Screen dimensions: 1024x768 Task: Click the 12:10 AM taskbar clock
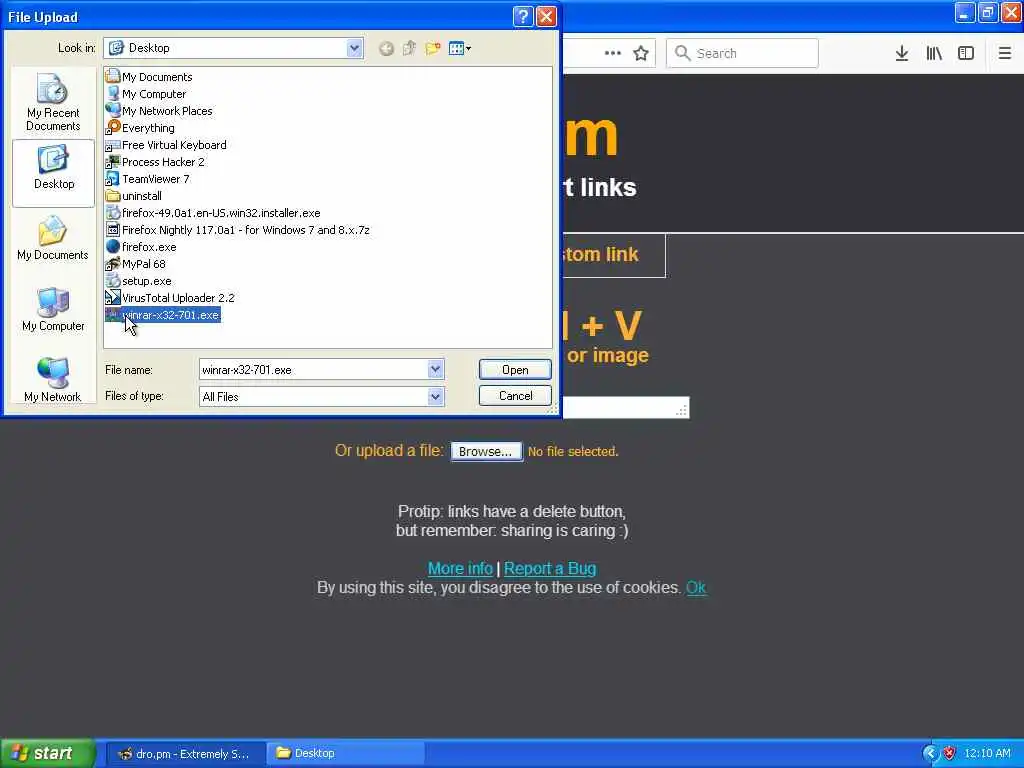987,753
